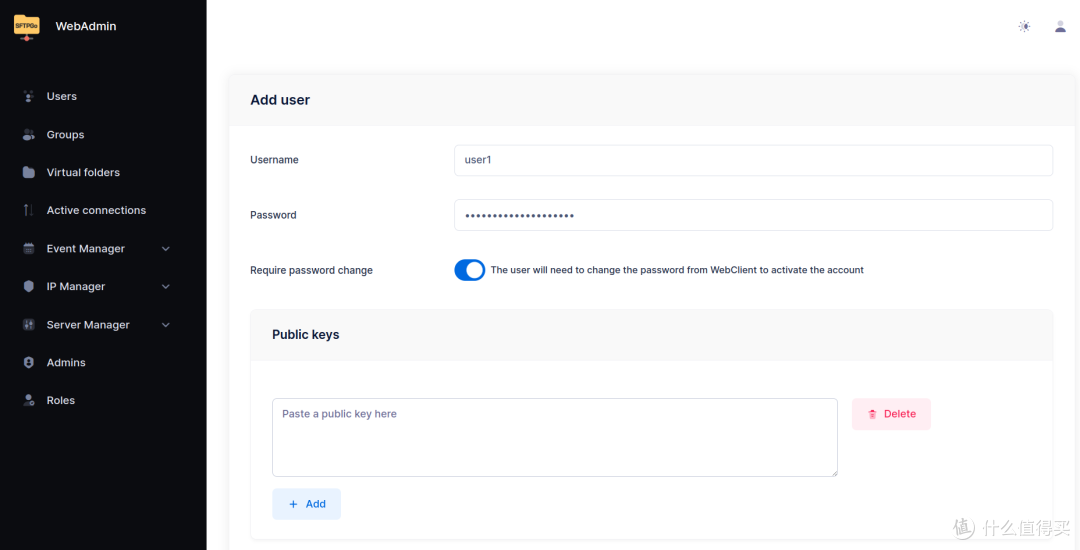Open the user profile icon menu

(1060, 26)
